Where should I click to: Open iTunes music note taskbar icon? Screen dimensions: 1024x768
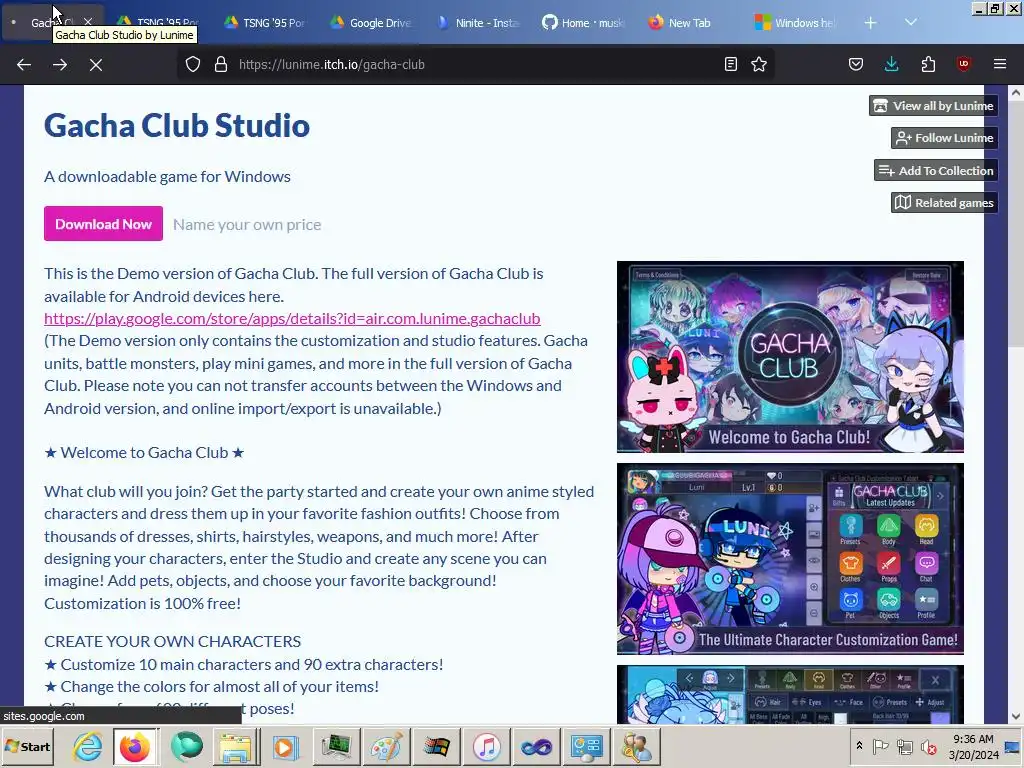(x=487, y=747)
